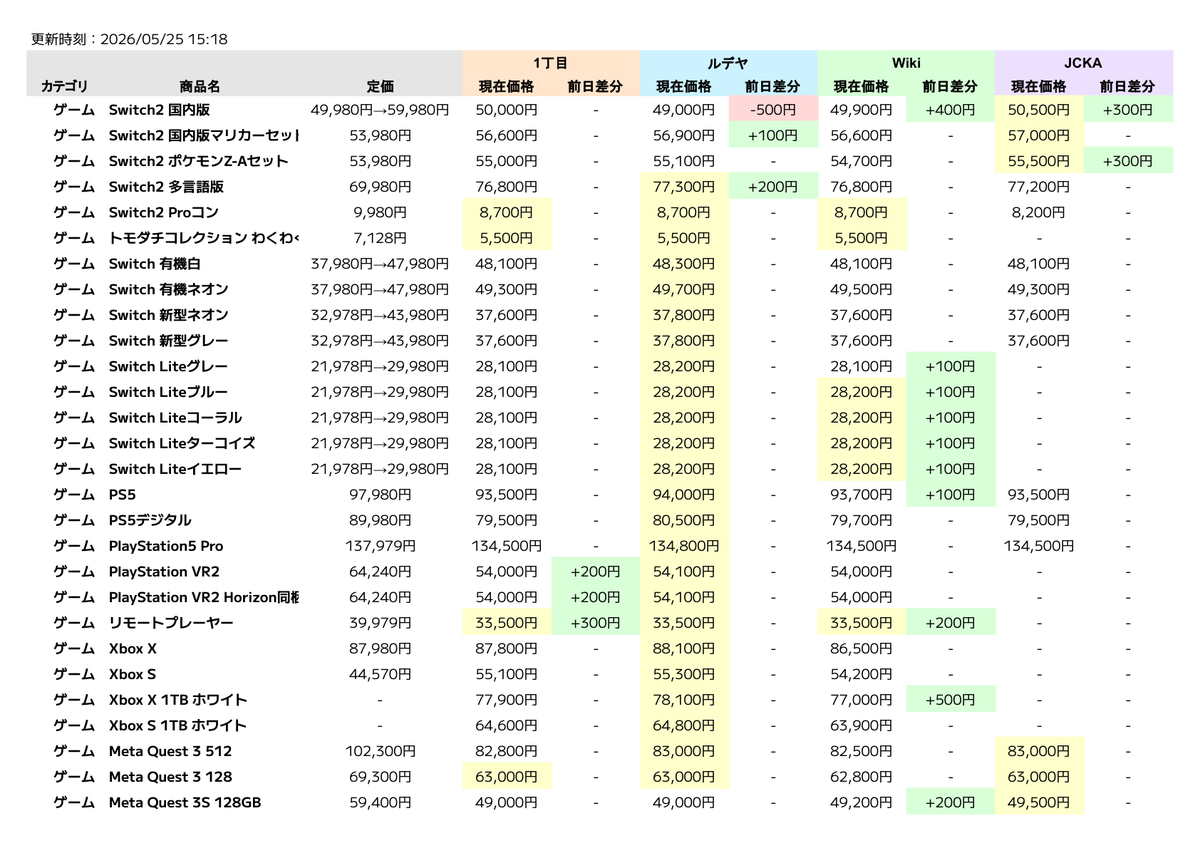The height and width of the screenshot is (848, 1200).
Task: Click the 134,800円 ルデヤ price
Action: [x=685, y=546]
